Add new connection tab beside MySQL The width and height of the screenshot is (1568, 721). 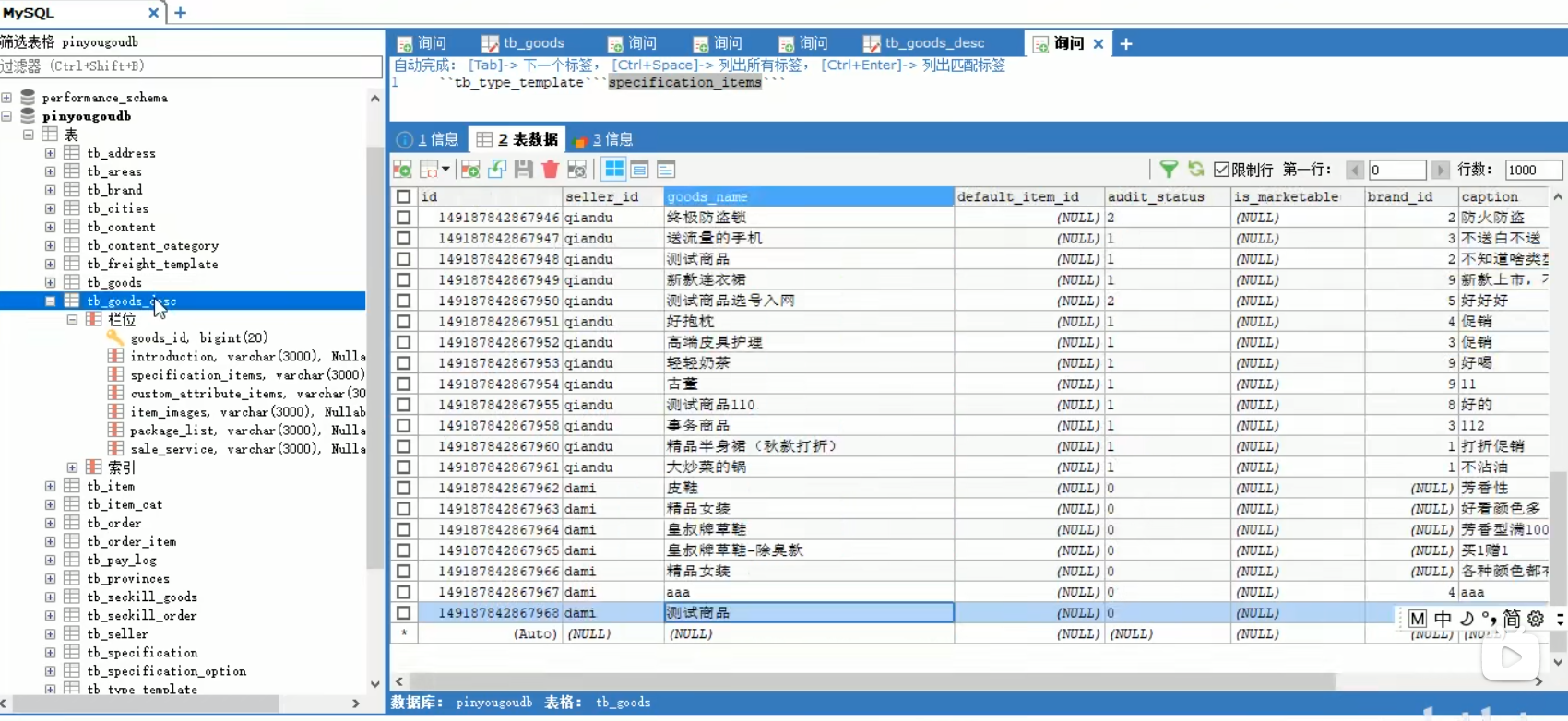point(181,13)
